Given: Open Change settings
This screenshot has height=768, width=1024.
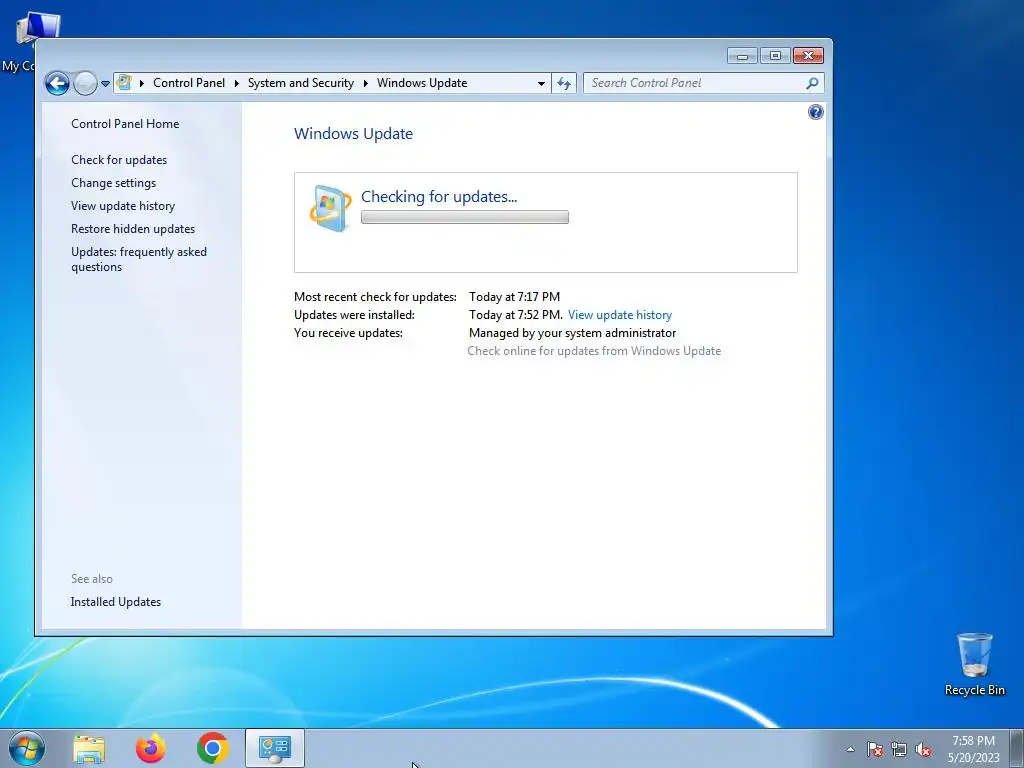Looking at the screenshot, I should coord(114,183).
